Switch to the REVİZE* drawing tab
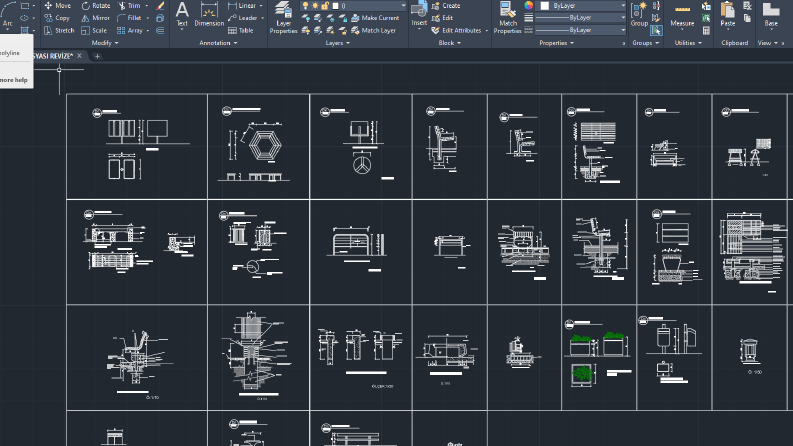 click(54, 56)
